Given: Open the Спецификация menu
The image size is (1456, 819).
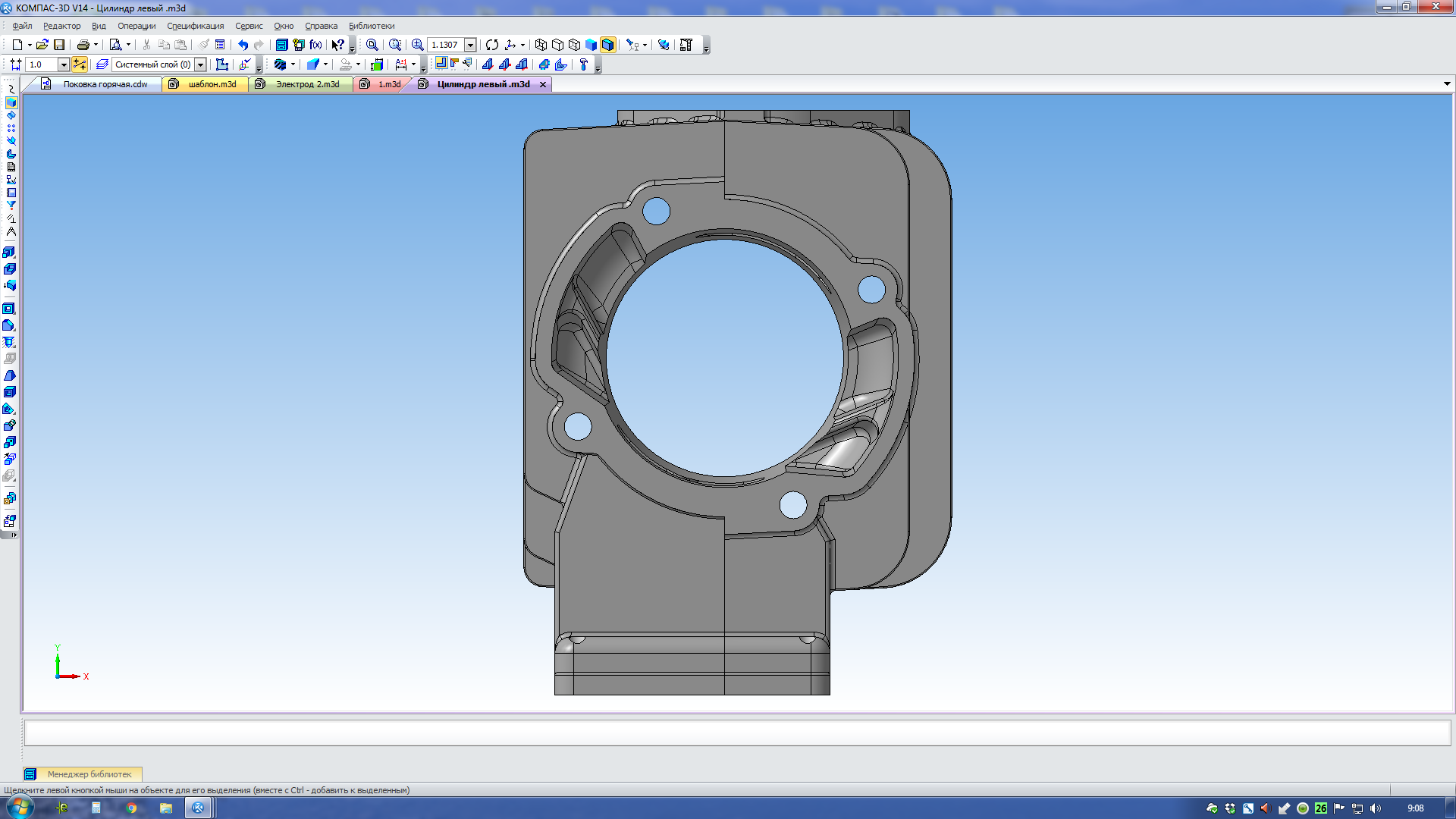Looking at the screenshot, I should pos(195,26).
